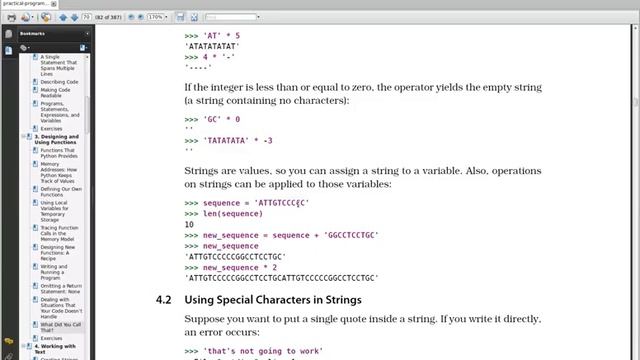Screen dimensions: 640x360
Task: Open bookmark 'Functions That Python Provides'
Action: point(59,153)
